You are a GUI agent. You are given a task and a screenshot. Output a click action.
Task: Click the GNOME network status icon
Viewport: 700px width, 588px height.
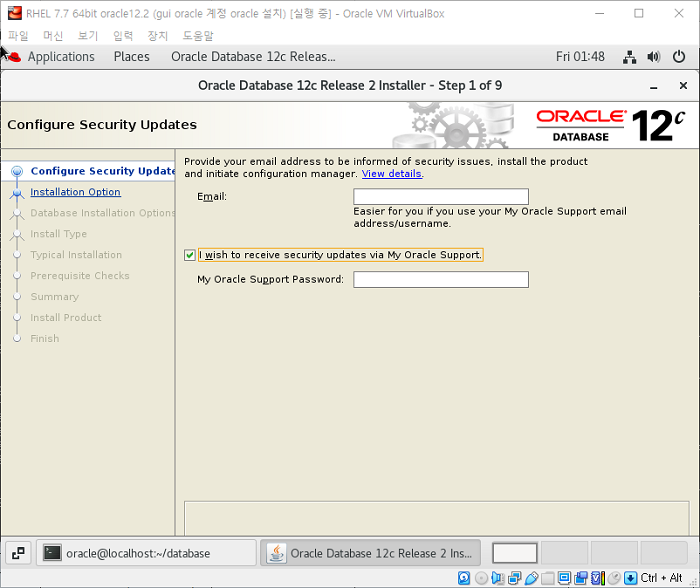[x=630, y=57]
